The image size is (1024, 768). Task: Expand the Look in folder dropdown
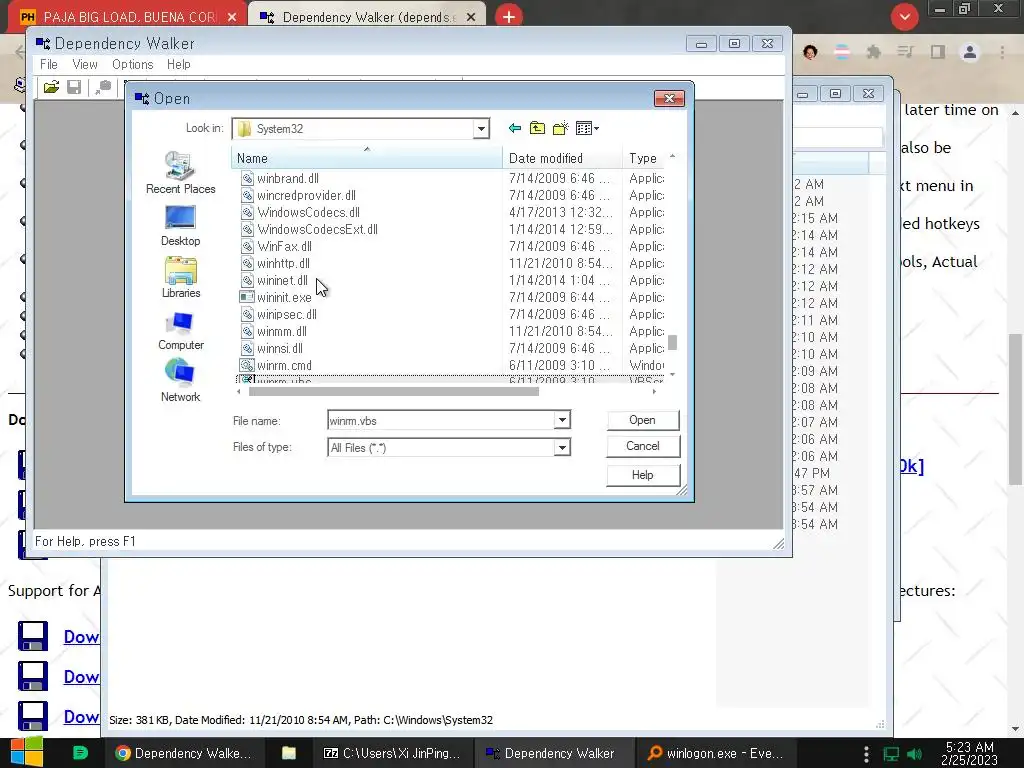coord(481,129)
